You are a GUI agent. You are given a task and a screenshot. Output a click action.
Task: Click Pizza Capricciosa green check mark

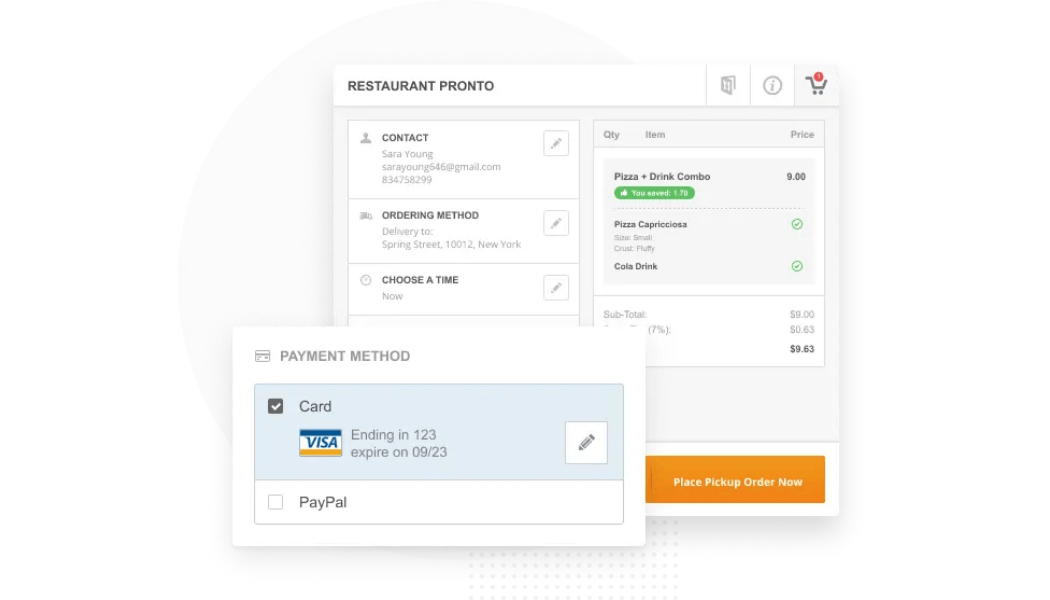tap(797, 224)
